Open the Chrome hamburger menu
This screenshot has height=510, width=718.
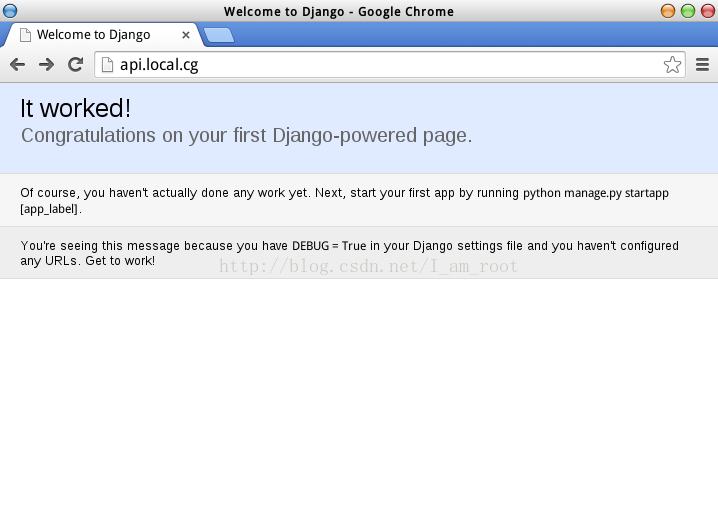point(702,65)
